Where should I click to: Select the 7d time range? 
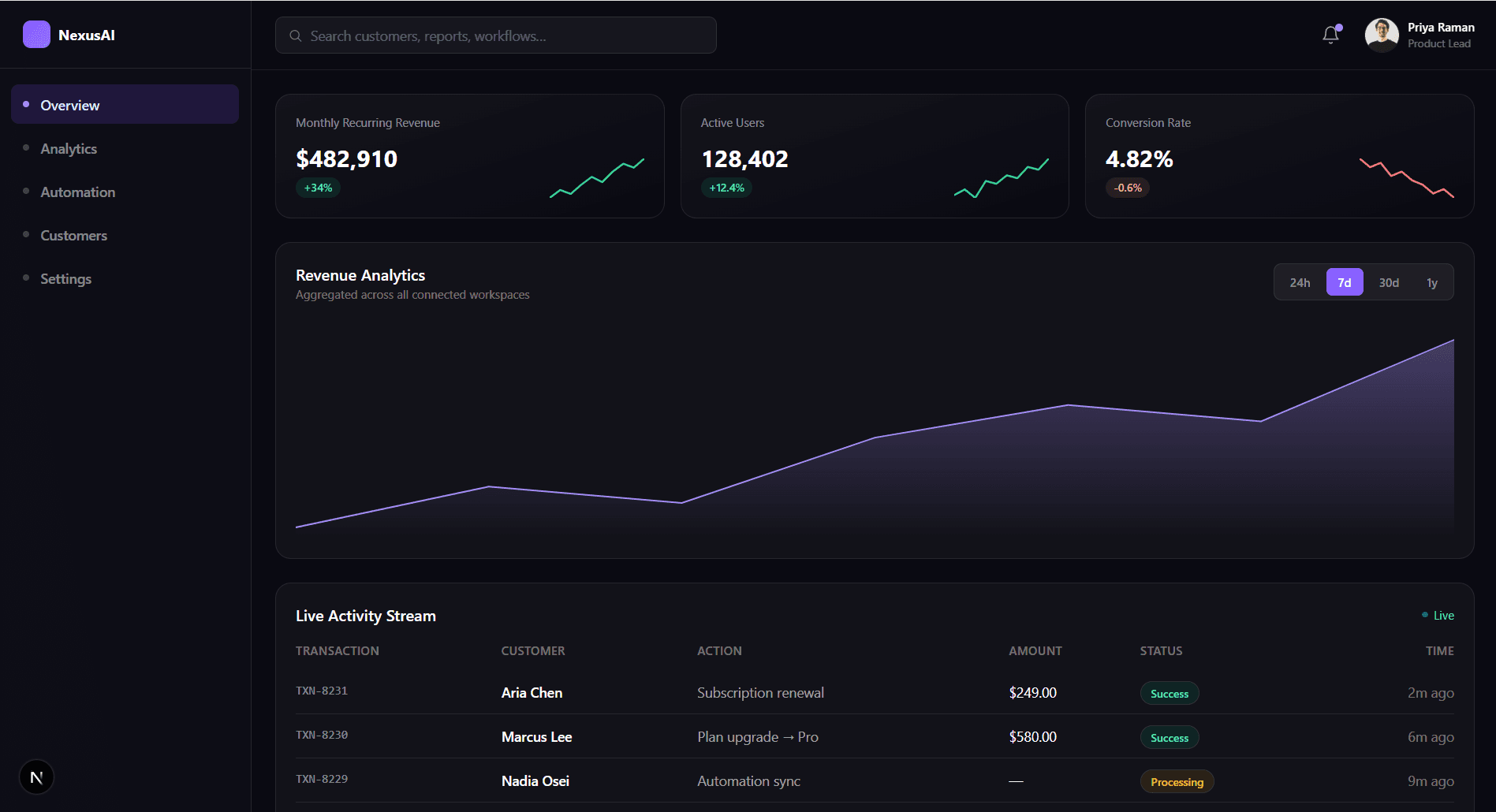tap(1345, 282)
